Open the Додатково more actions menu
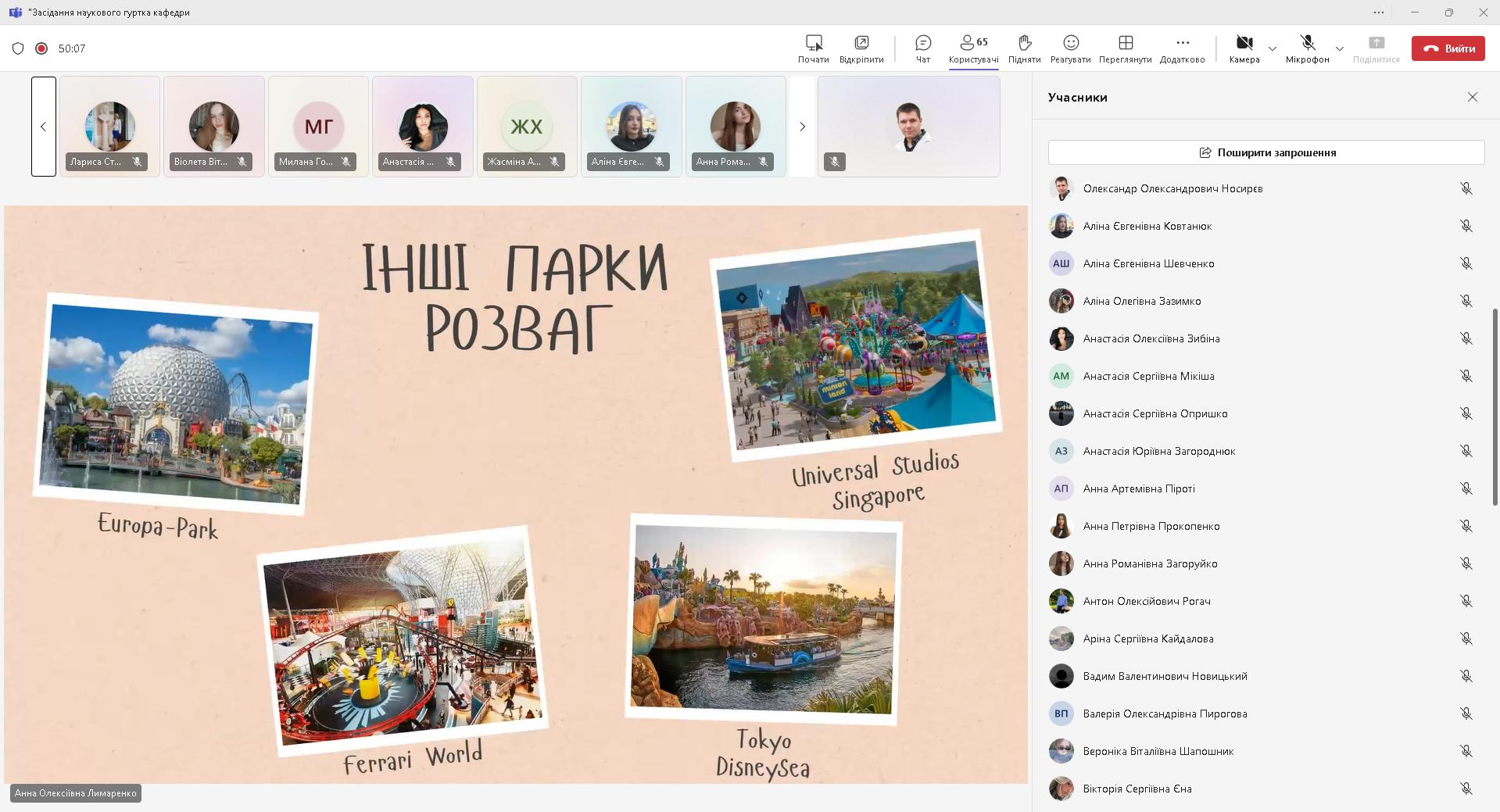Viewport: 1500px width, 812px height. [x=1182, y=48]
